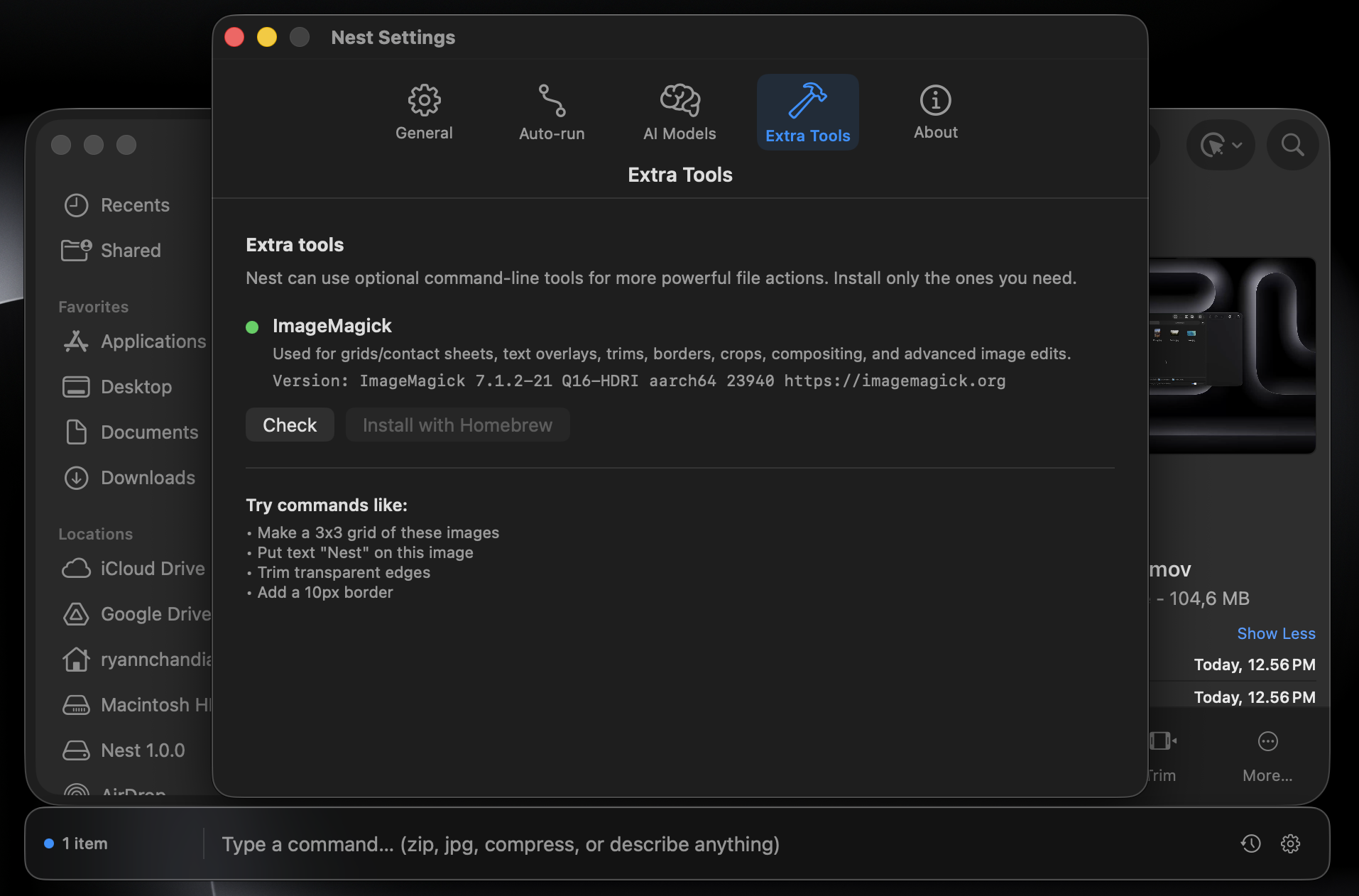The image size is (1359, 896).
Task: Click the Downloads arrow icon
Action: click(76, 478)
